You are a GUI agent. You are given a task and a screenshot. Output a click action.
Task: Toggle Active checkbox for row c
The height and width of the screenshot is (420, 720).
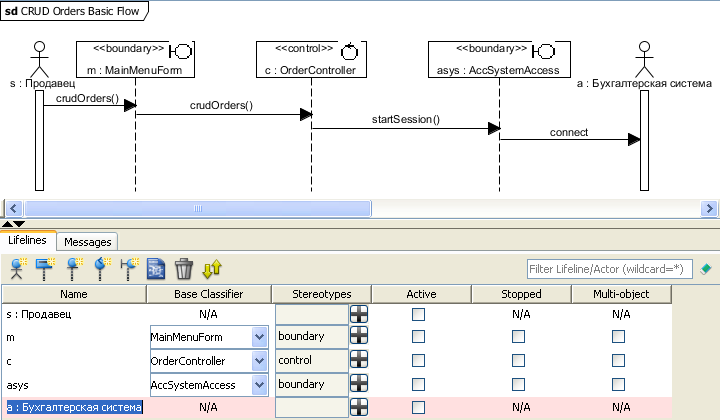(418, 360)
